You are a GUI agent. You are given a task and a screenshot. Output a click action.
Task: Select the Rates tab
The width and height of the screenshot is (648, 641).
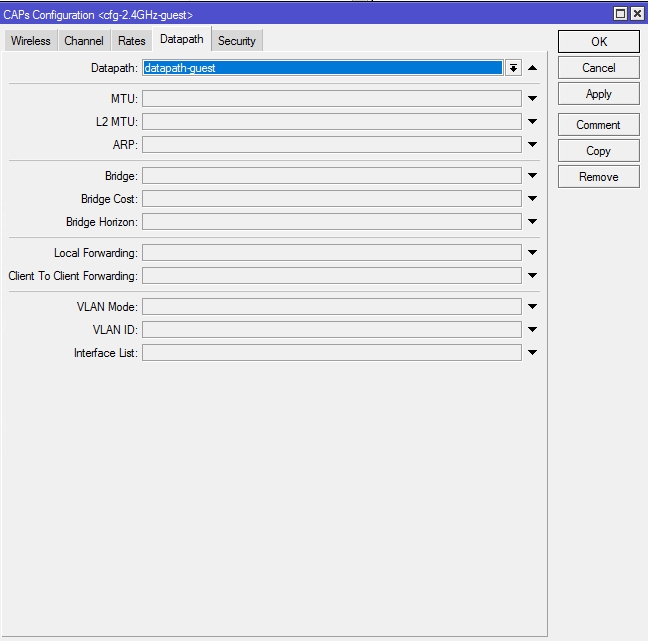pos(132,41)
